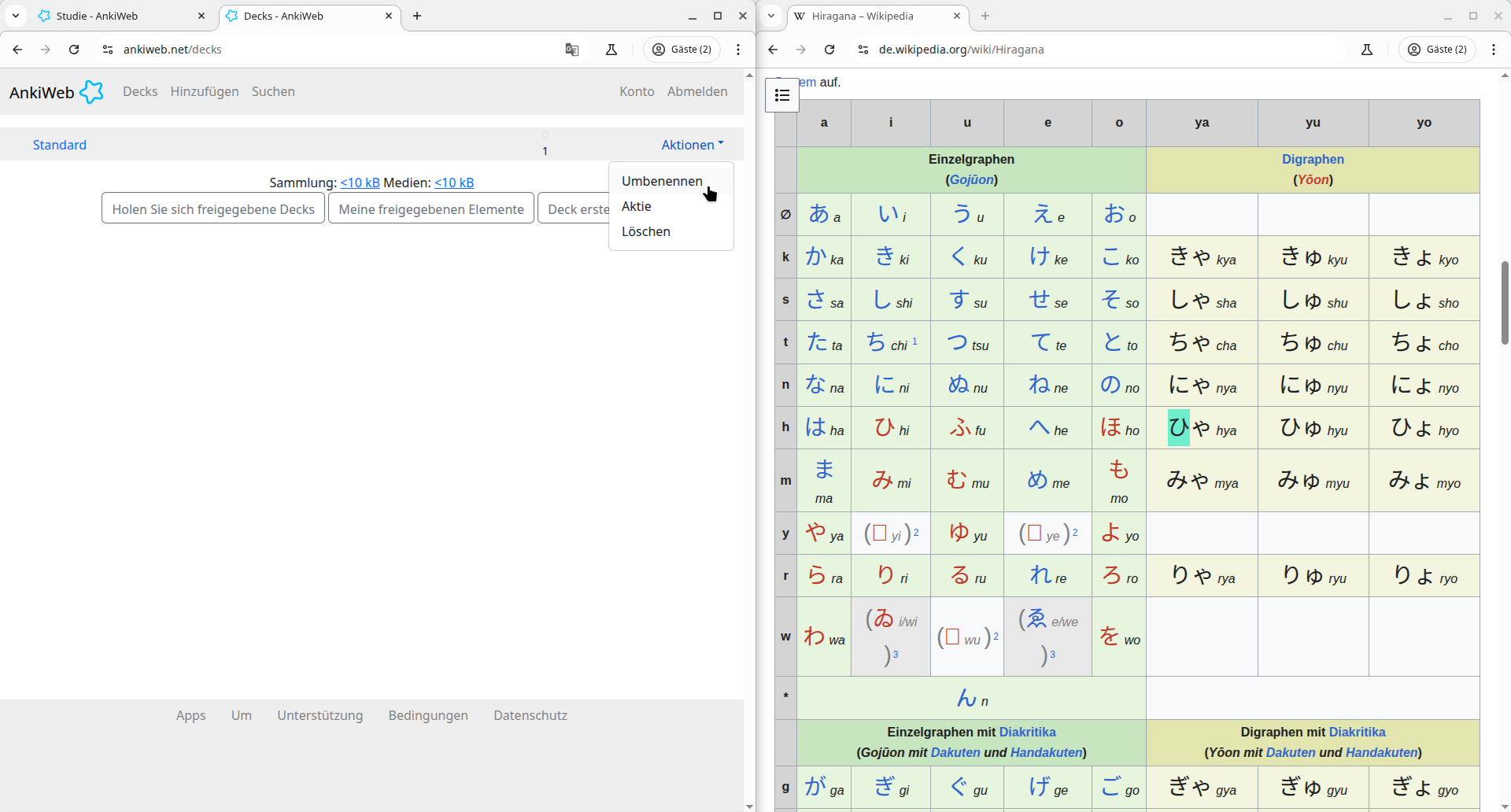Go back in the AnkiWeb browser window
This screenshot has height=812, width=1511.
[x=17, y=50]
